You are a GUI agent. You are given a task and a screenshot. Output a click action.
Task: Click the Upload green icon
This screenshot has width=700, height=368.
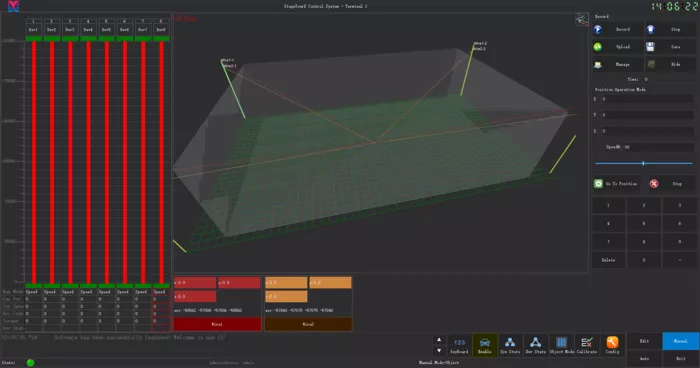598,47
